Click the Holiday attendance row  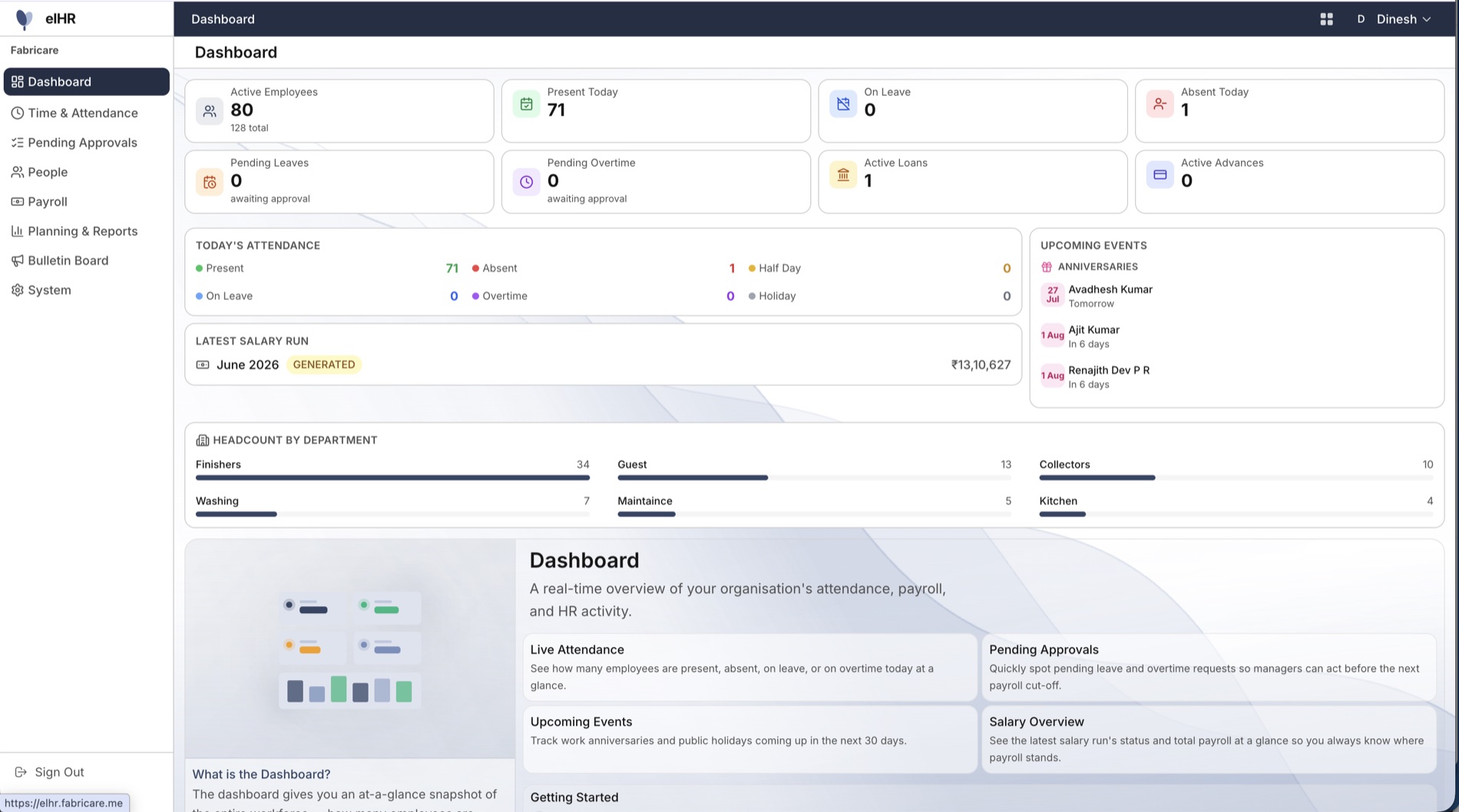879,296
